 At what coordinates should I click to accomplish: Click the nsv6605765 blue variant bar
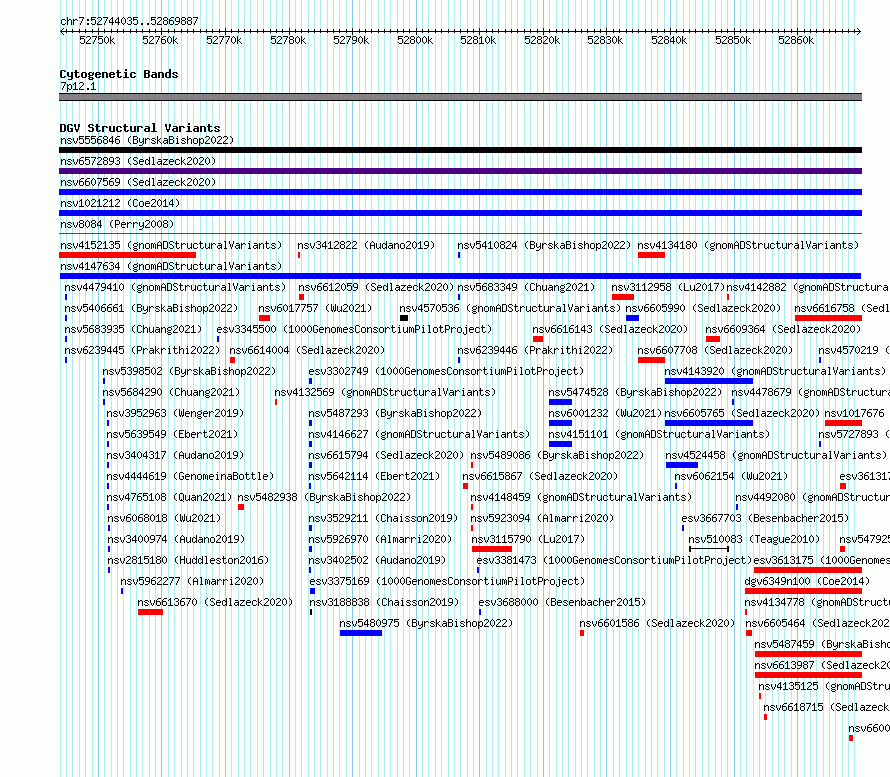tap(709, 423)
